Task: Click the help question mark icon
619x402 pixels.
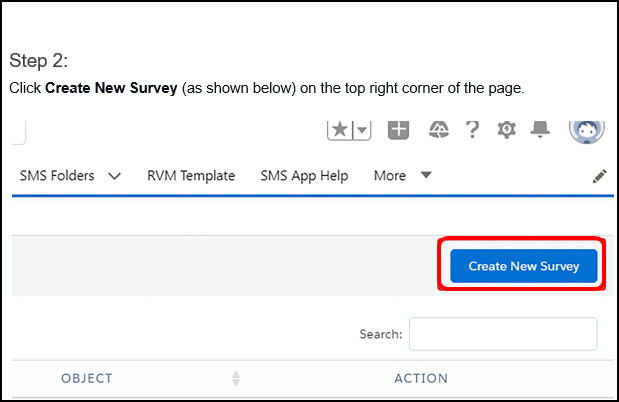Action: [473, 130]
